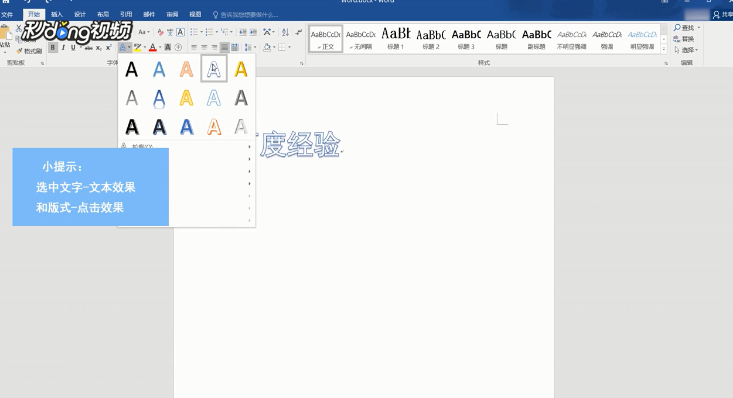733x398 pixels.
Task: Open Change Case Aa dropdown
Action: click(x=144, y=32)
